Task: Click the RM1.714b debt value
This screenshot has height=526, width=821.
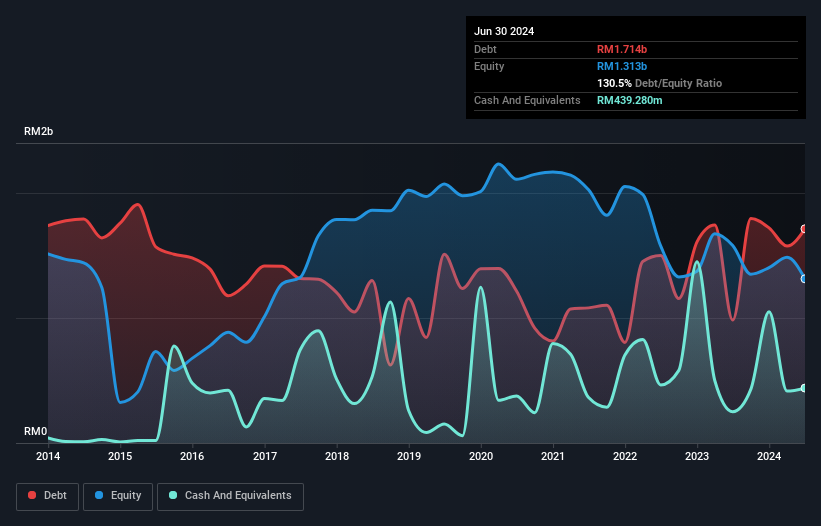Action: pos(622,49)
